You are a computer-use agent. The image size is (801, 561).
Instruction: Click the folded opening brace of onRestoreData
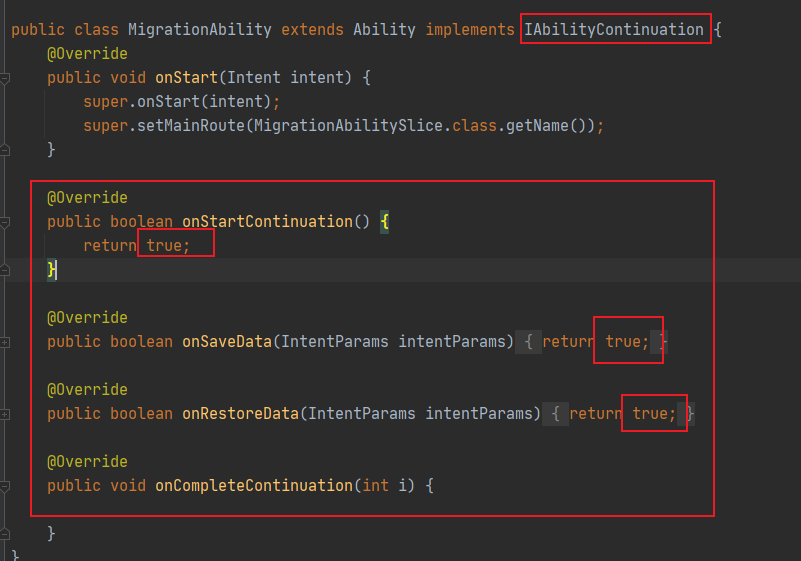554,414
